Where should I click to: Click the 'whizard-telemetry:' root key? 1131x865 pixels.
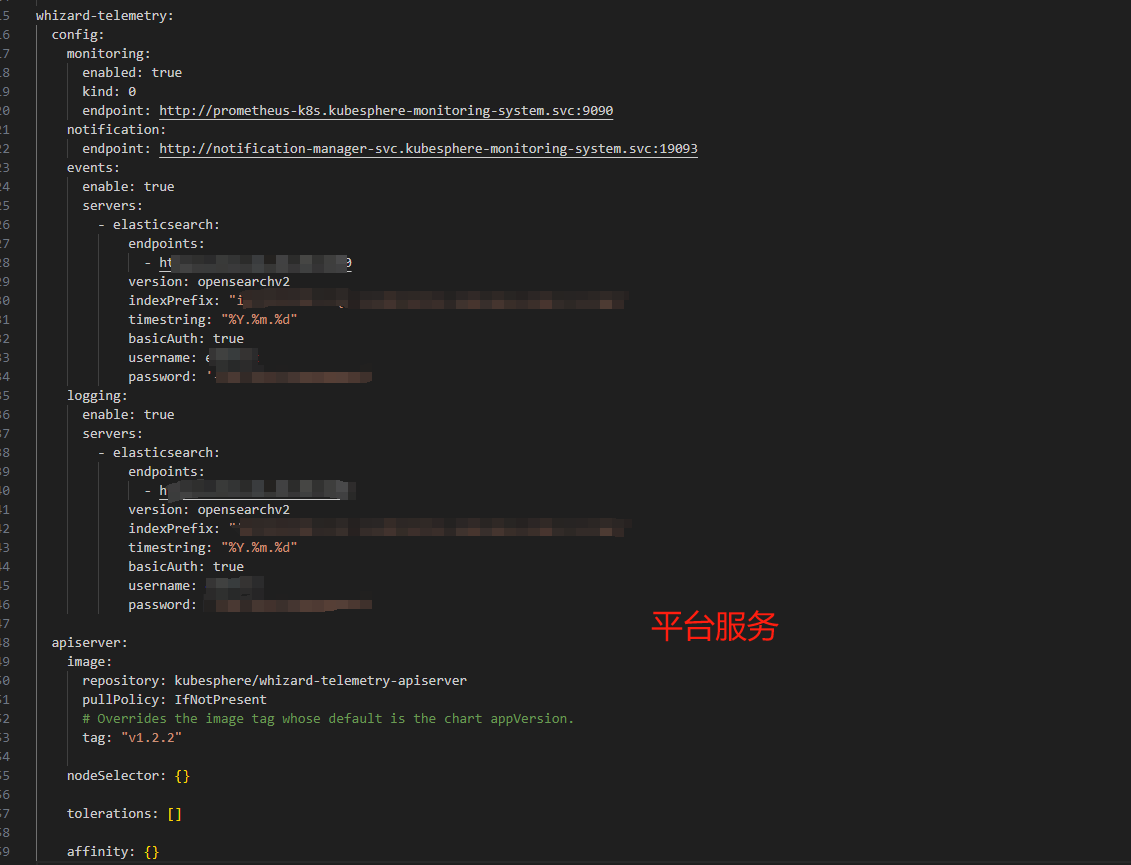[x=105, y=15]
